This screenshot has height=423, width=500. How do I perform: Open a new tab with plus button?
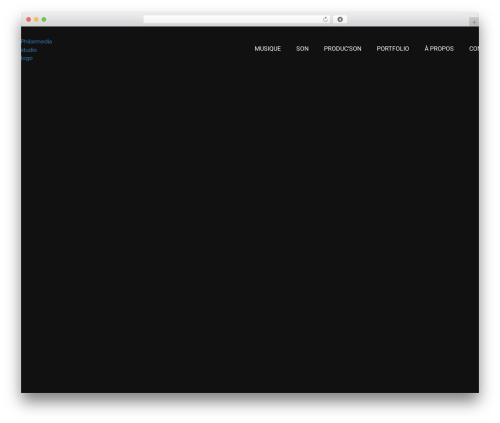474,22
